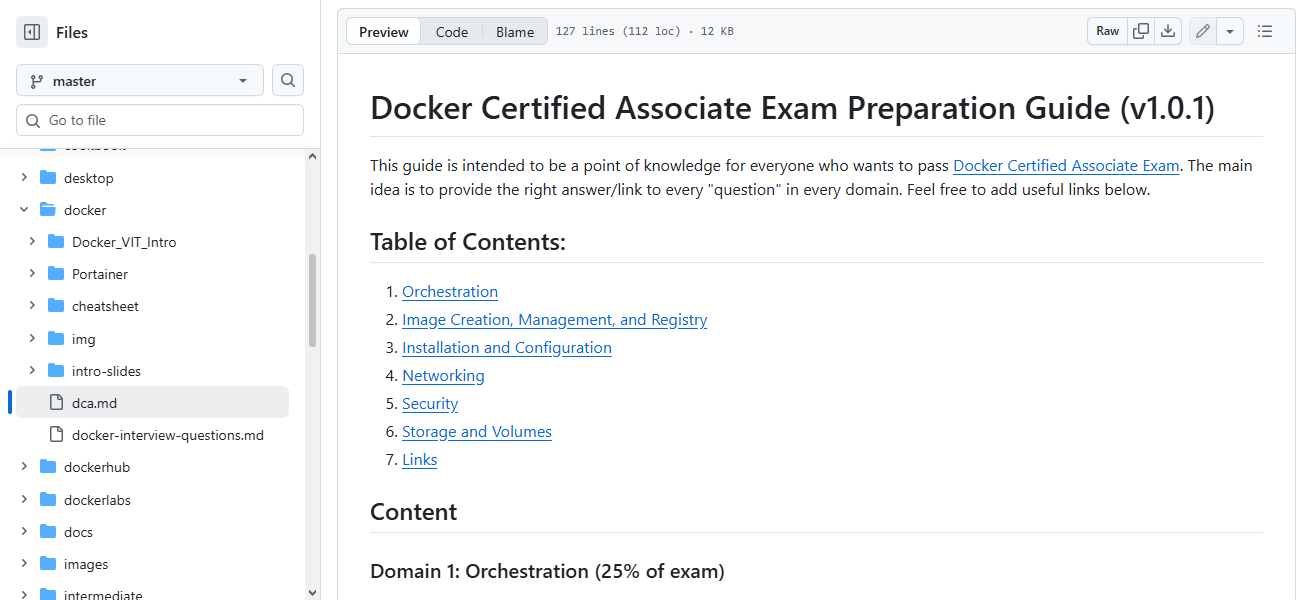The image size is (1312, 600).
Task: Open the master branch selector dropdown
Action: pos(140,81)
